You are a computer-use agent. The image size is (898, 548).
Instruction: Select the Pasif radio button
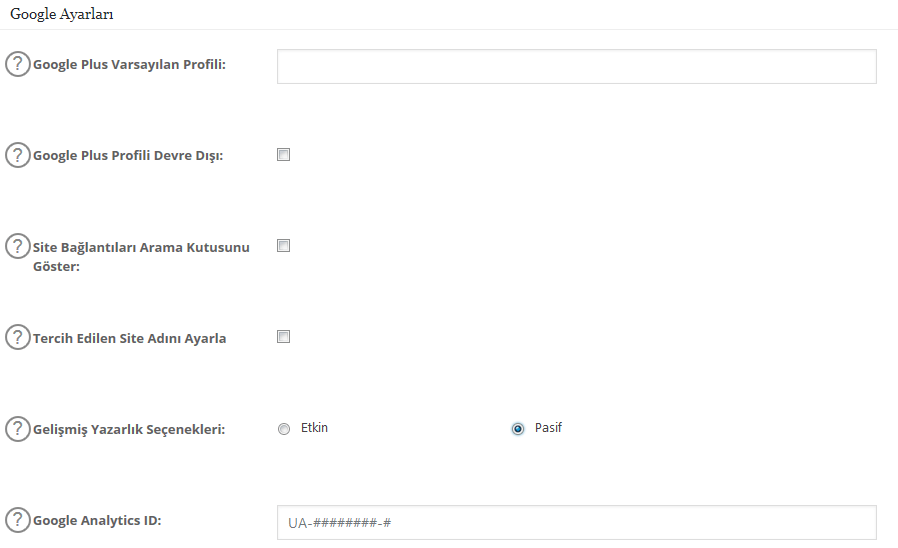pyautogui.click(x=518, y=429)
